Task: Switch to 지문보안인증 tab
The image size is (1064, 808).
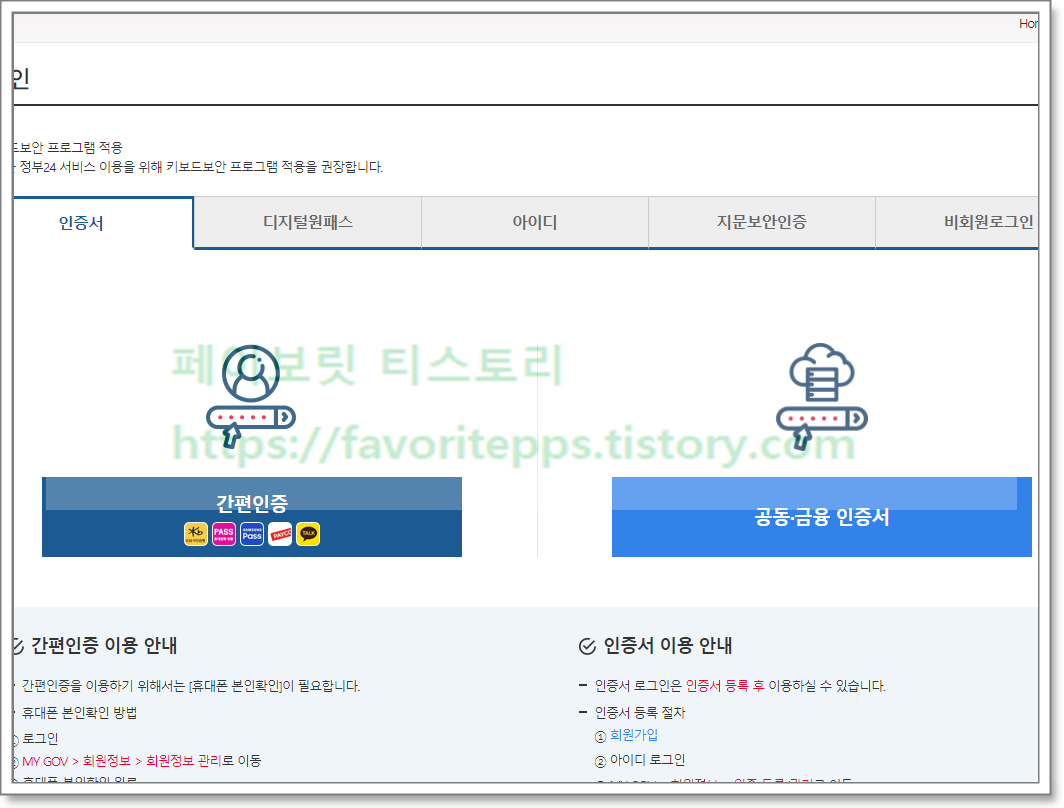Action: pos(761,223)
